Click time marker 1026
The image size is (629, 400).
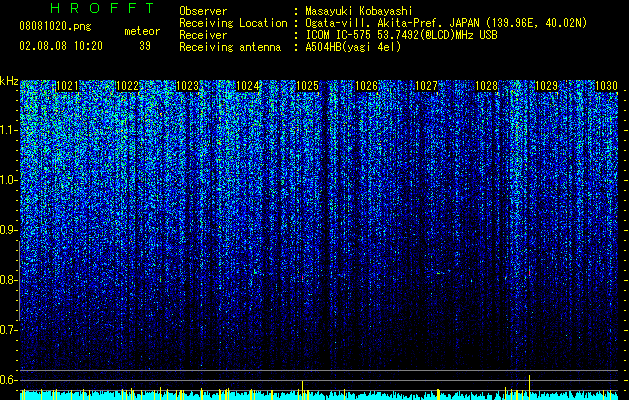click(367, 86)
